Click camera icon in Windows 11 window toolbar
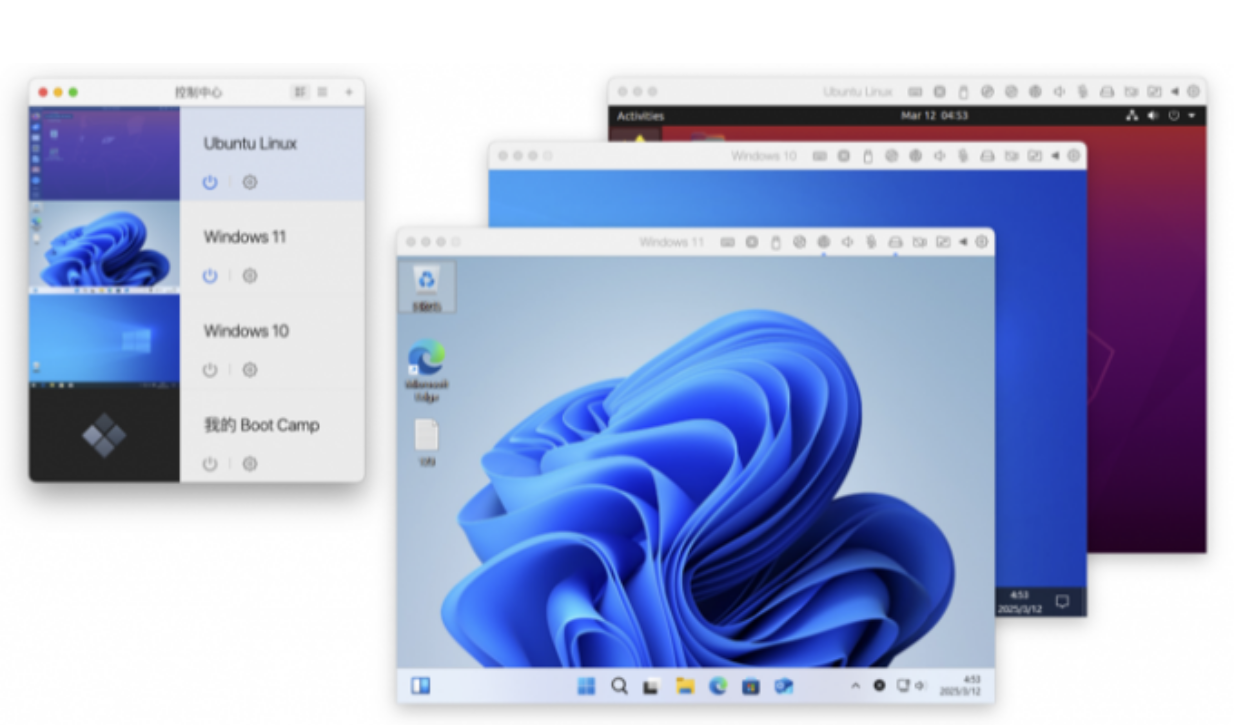The image size is (1251, 725). (x=919, y=242)
